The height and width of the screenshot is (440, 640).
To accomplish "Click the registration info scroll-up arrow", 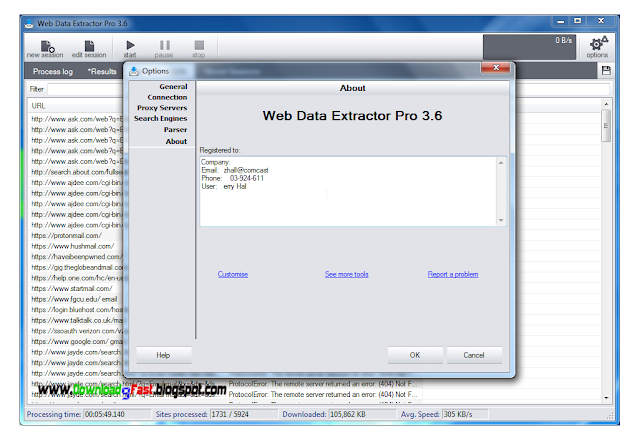I will (501, 163).
